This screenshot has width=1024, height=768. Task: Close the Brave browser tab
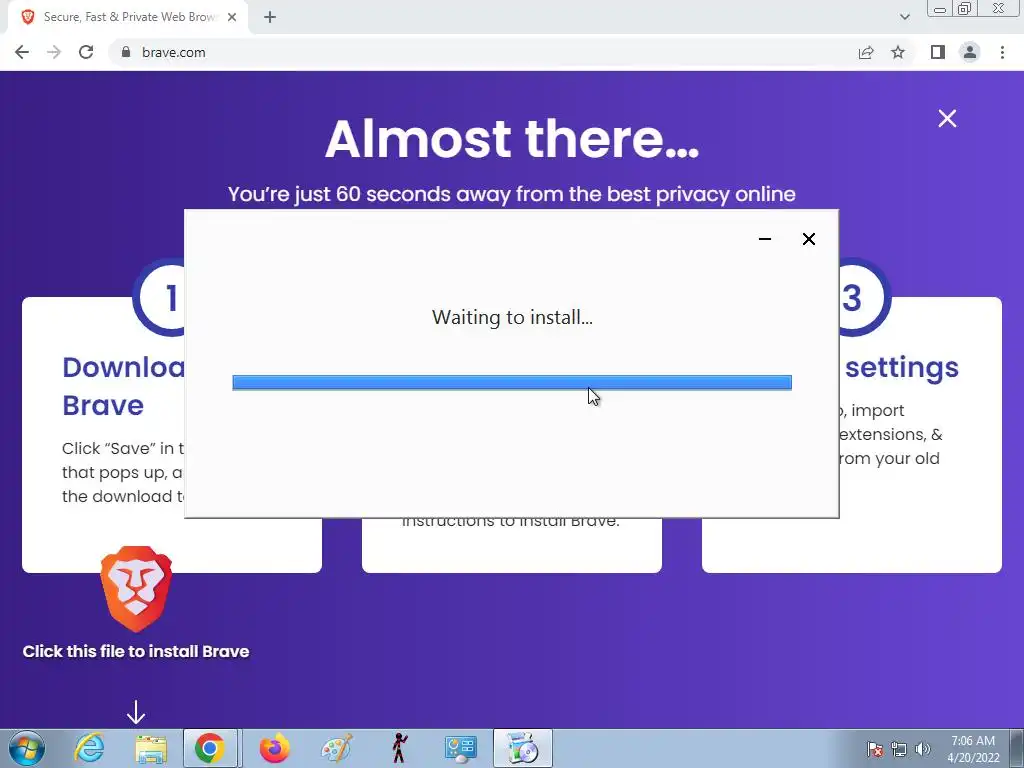[x=232, y=17]
